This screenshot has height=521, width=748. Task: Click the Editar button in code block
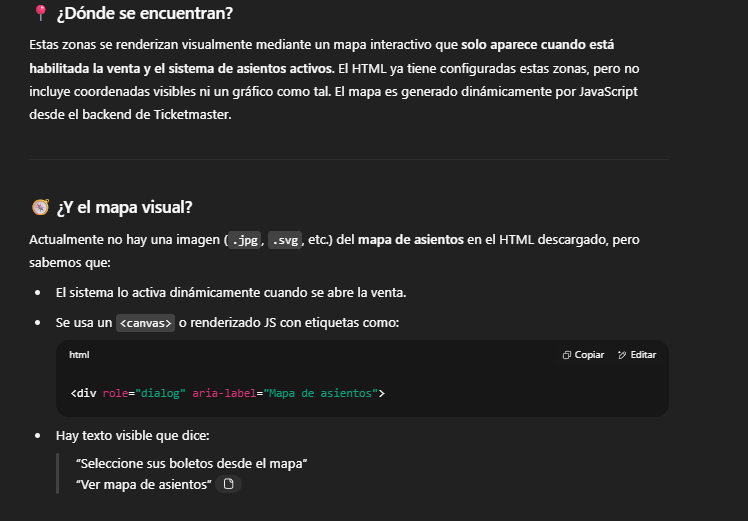point(637,355)
